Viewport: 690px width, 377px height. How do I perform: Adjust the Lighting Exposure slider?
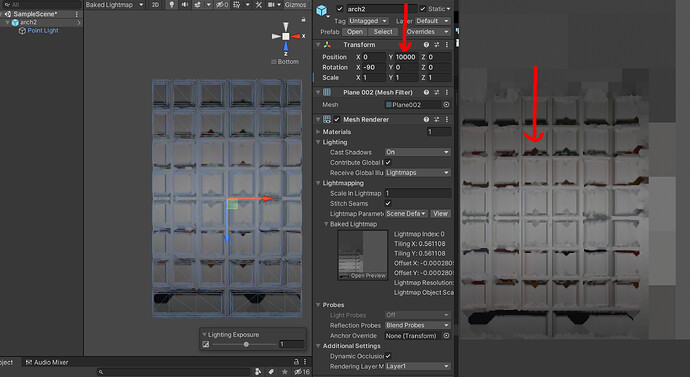point(246,344)
